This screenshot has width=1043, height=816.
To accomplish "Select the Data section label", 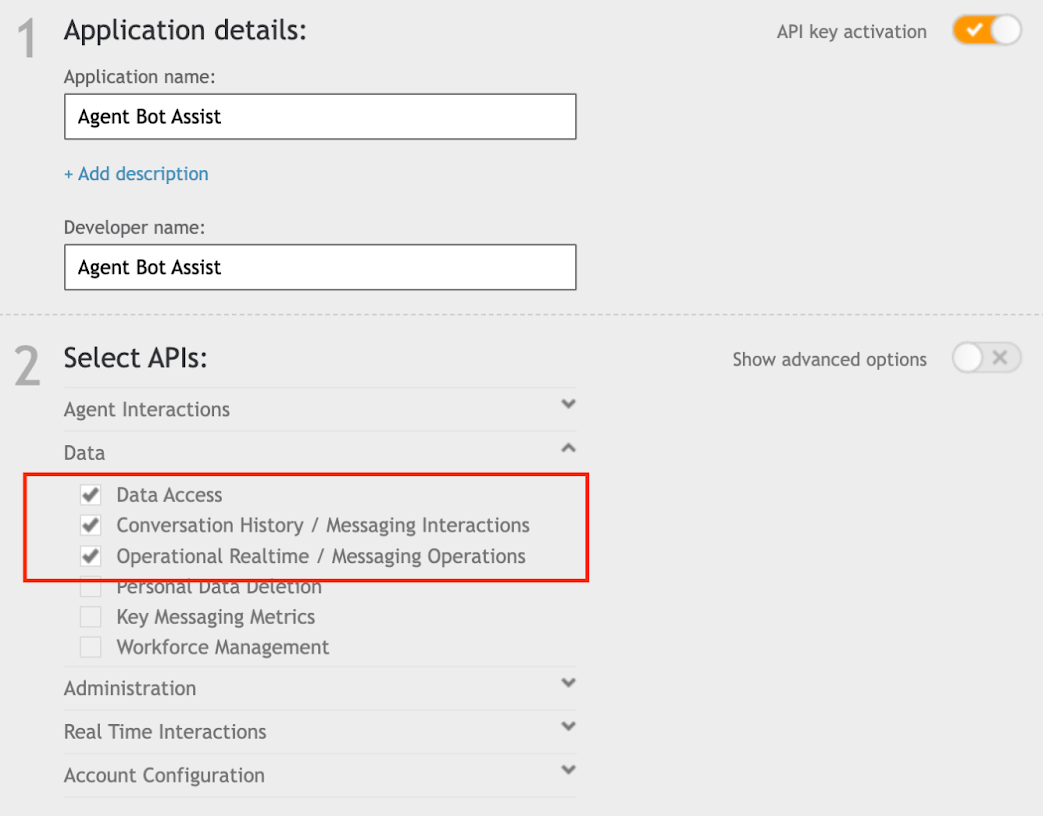I will pyautogui.click(x=84, y=453).
